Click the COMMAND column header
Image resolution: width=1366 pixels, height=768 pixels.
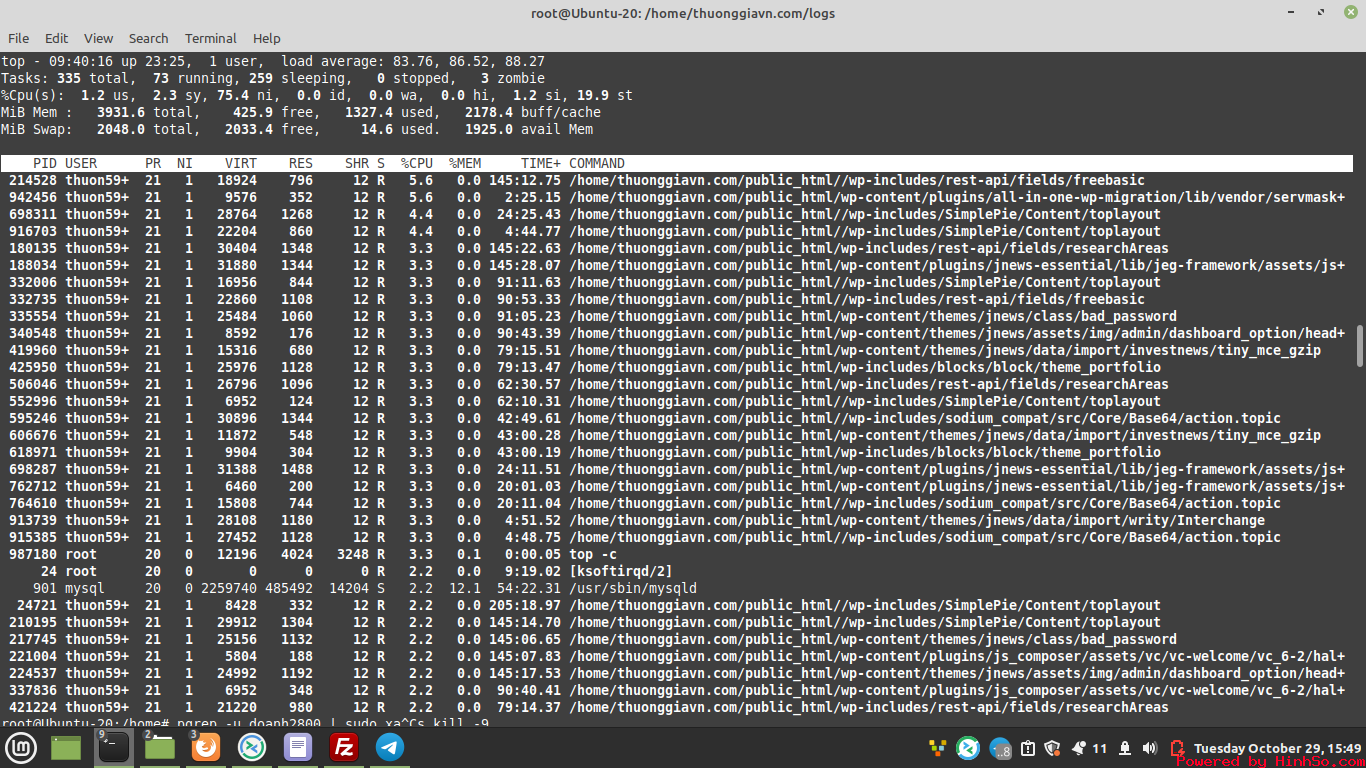(597, 163)
